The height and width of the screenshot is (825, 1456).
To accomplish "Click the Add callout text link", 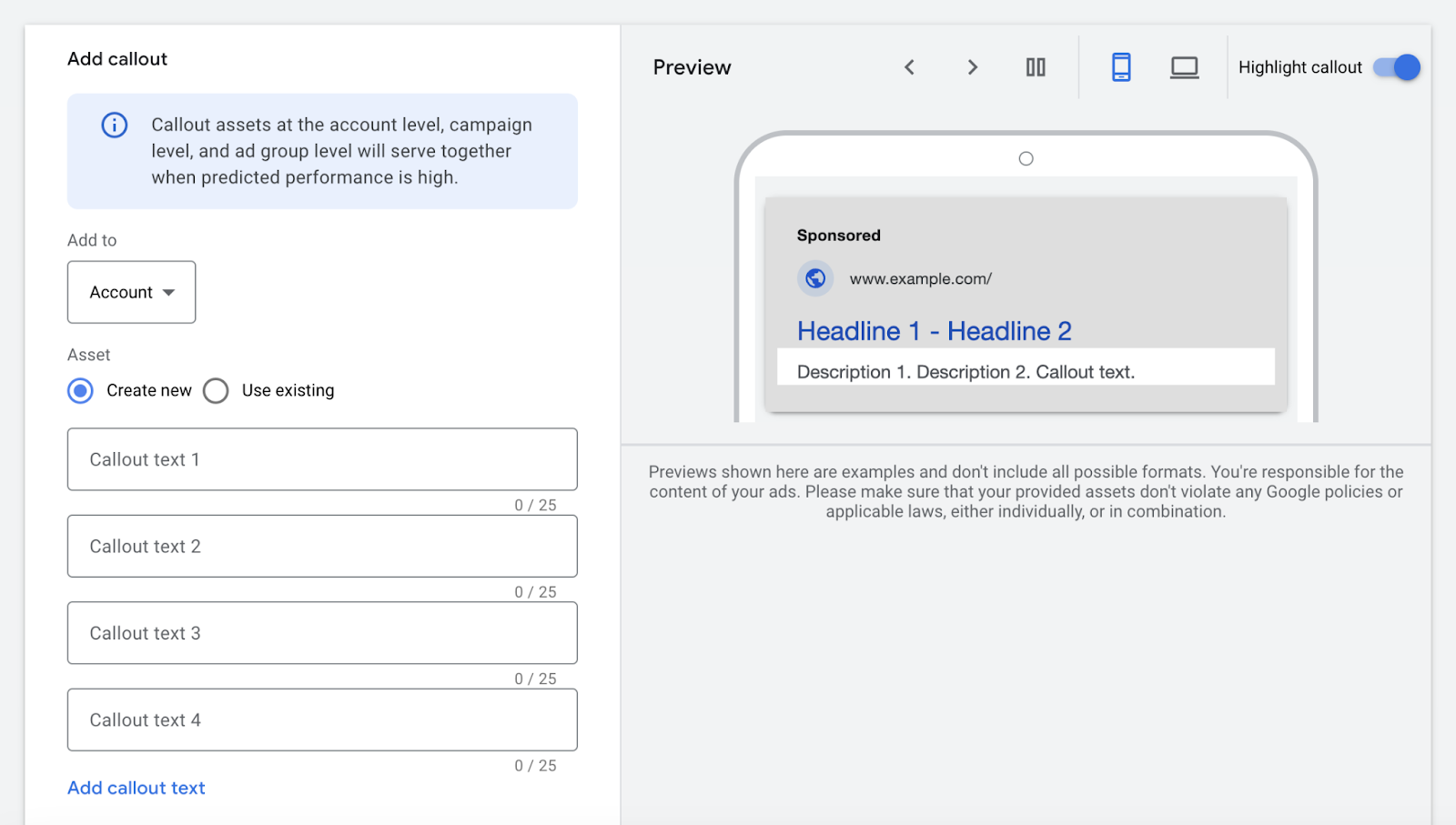I will [x=136, y=788].
